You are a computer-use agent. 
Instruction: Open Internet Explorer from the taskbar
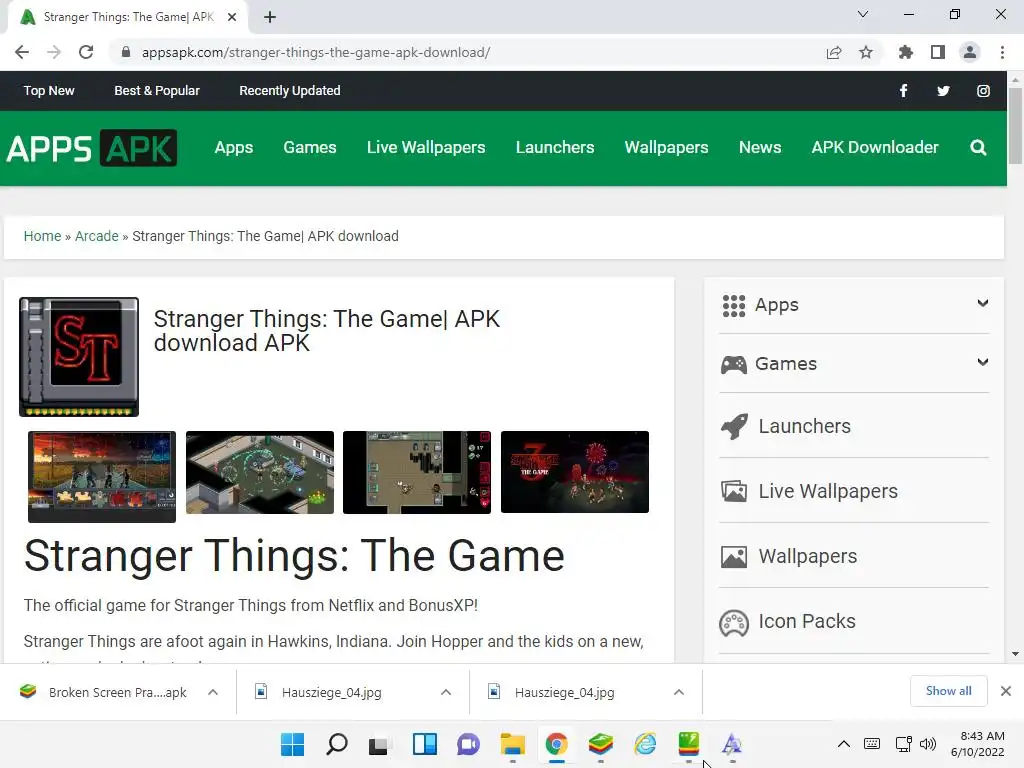(645, 744)
